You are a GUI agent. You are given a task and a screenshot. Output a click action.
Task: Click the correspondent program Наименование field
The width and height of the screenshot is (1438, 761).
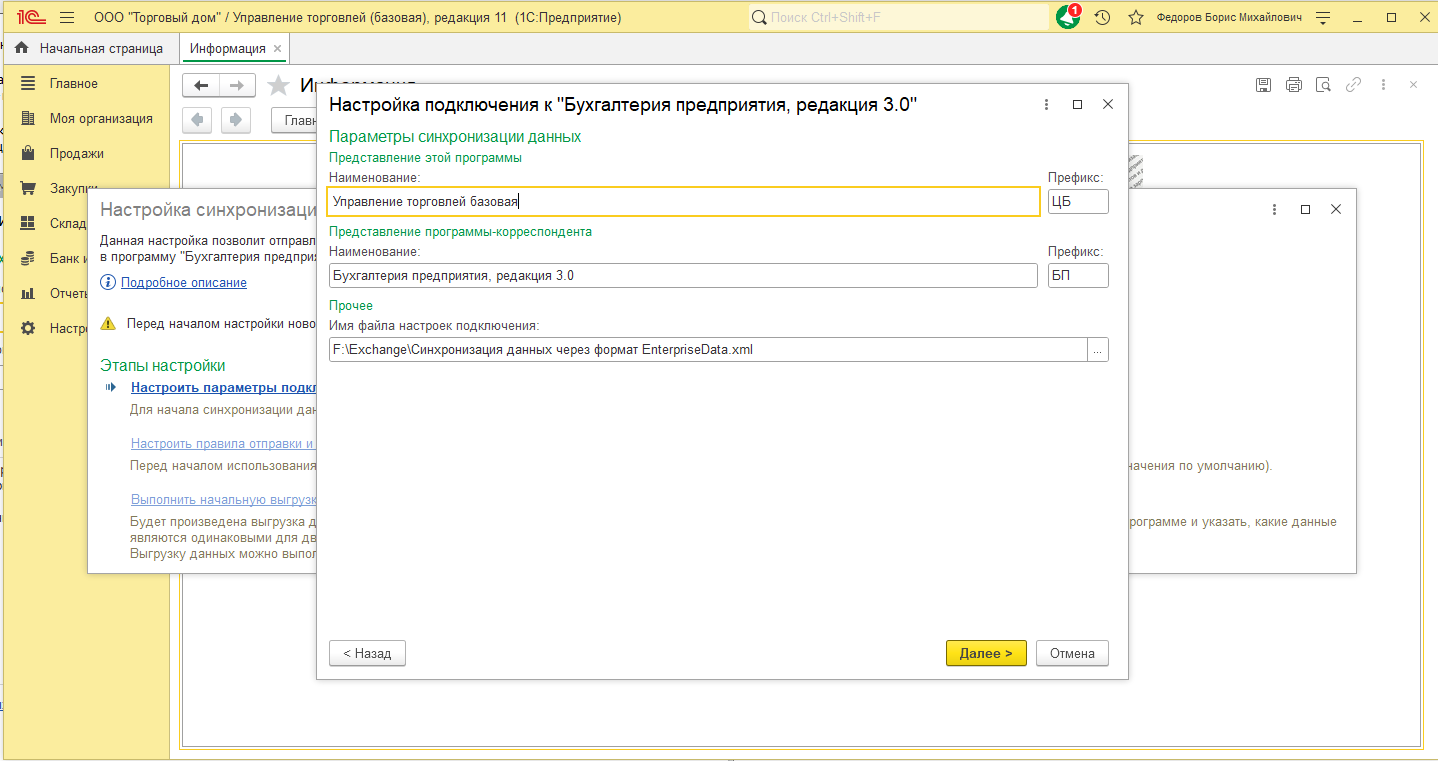click(x=683, y=275)
